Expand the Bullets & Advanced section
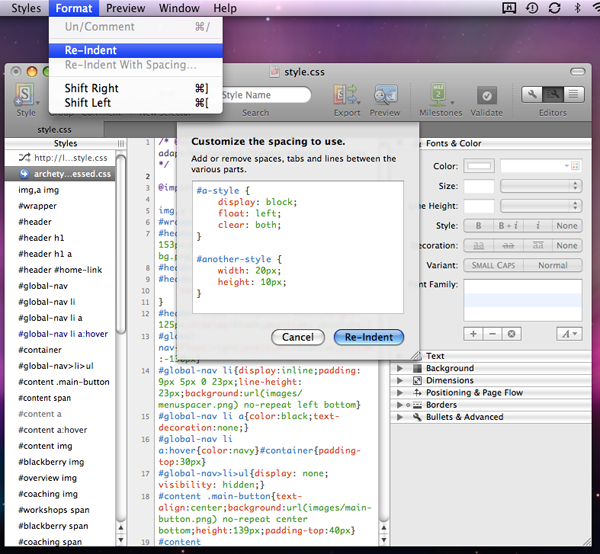This screenshot has width=600, height=554. [x=400, y=417]
